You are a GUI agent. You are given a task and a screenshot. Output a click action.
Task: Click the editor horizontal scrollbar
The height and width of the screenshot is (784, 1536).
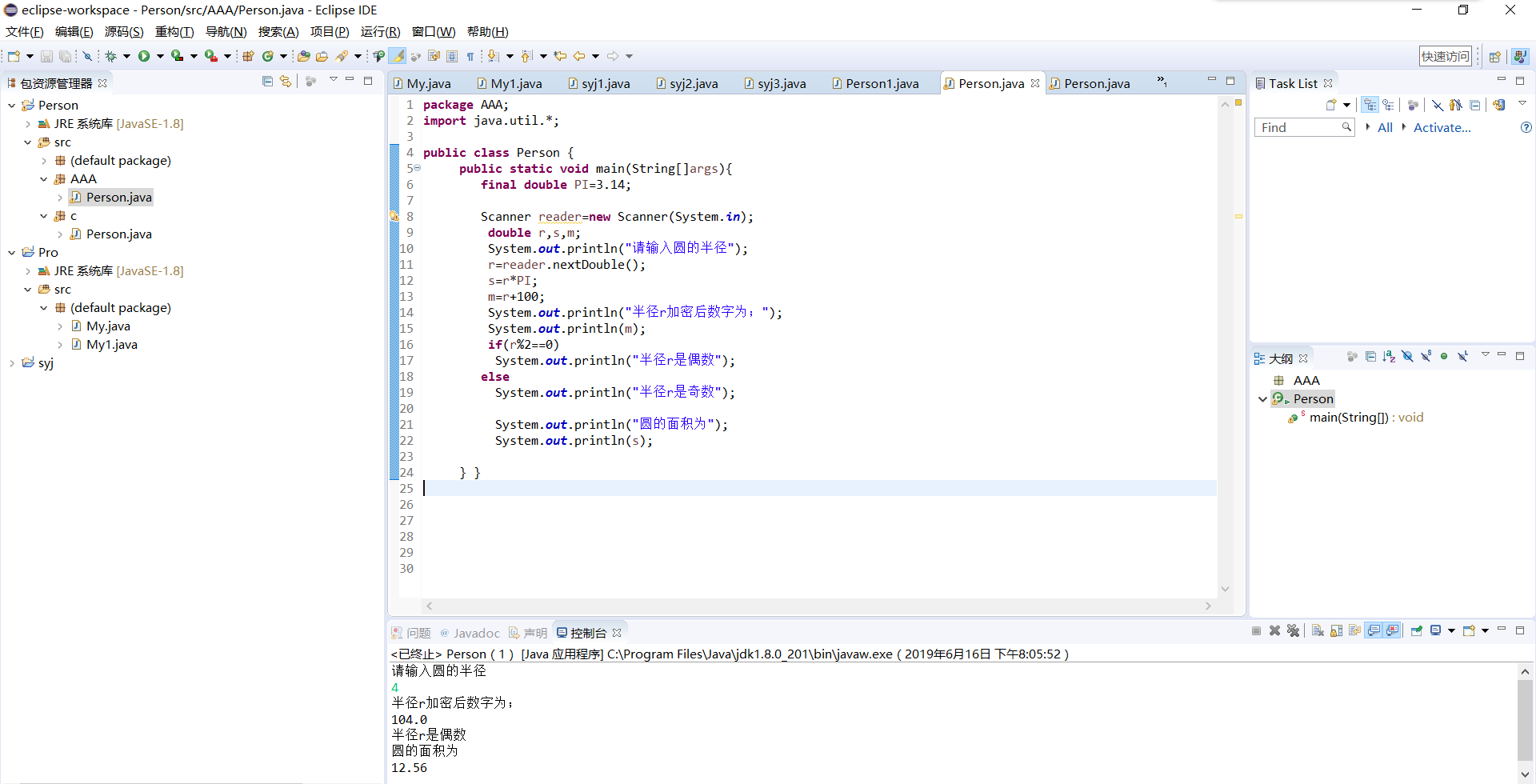(816, 606)
